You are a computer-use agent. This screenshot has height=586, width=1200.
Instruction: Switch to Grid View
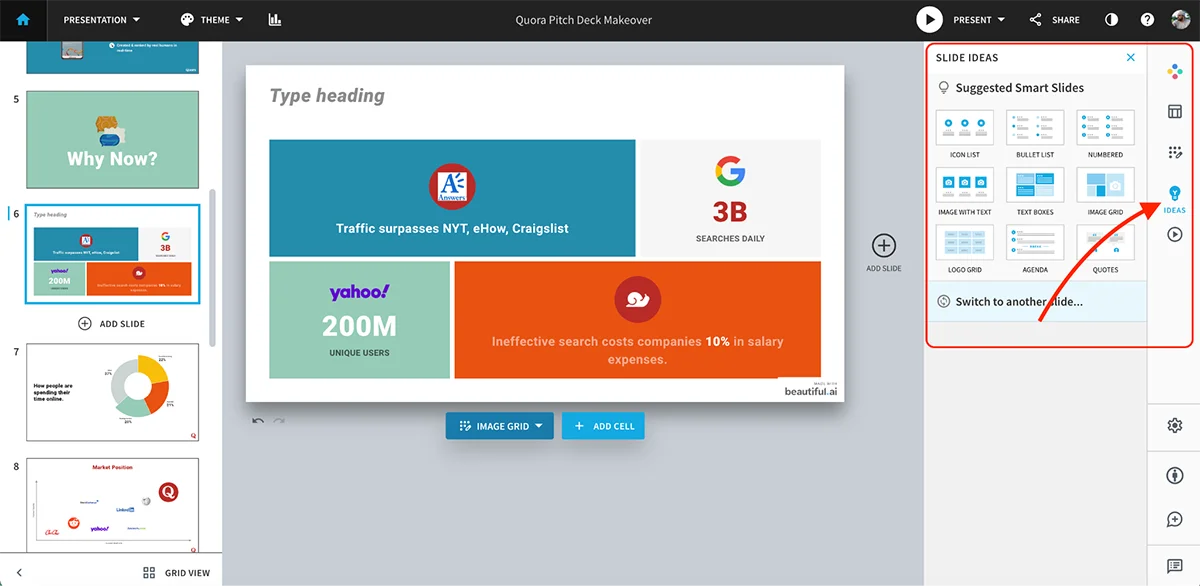coord(177,573)
